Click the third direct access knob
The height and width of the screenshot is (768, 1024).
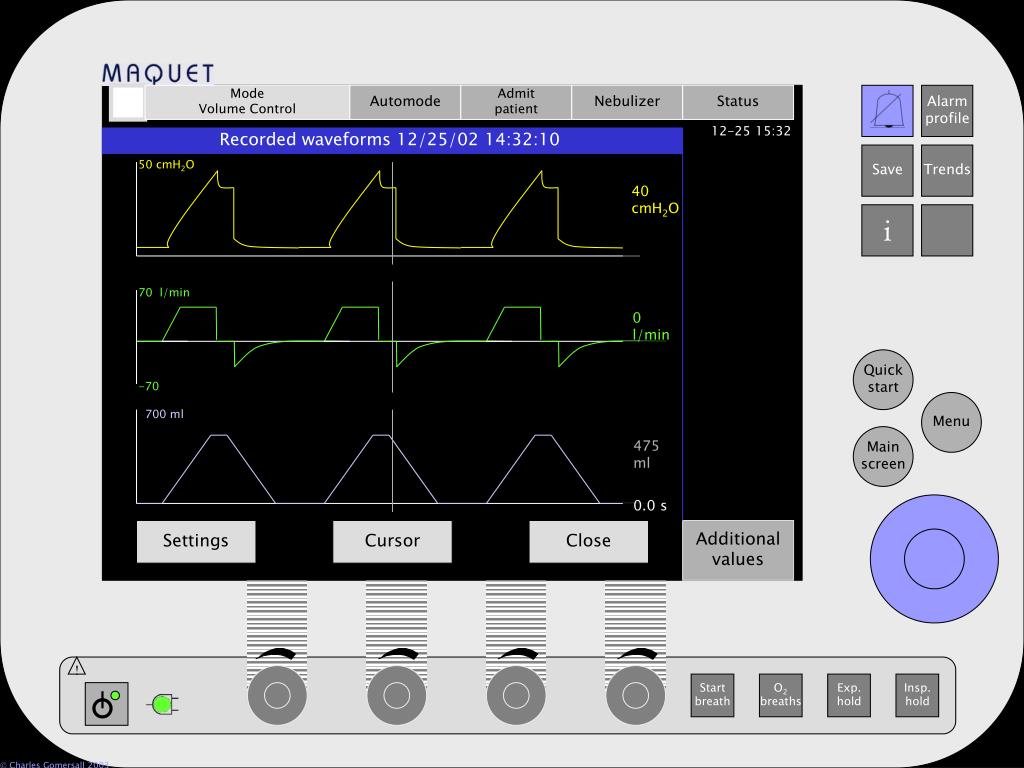point(516,696)
